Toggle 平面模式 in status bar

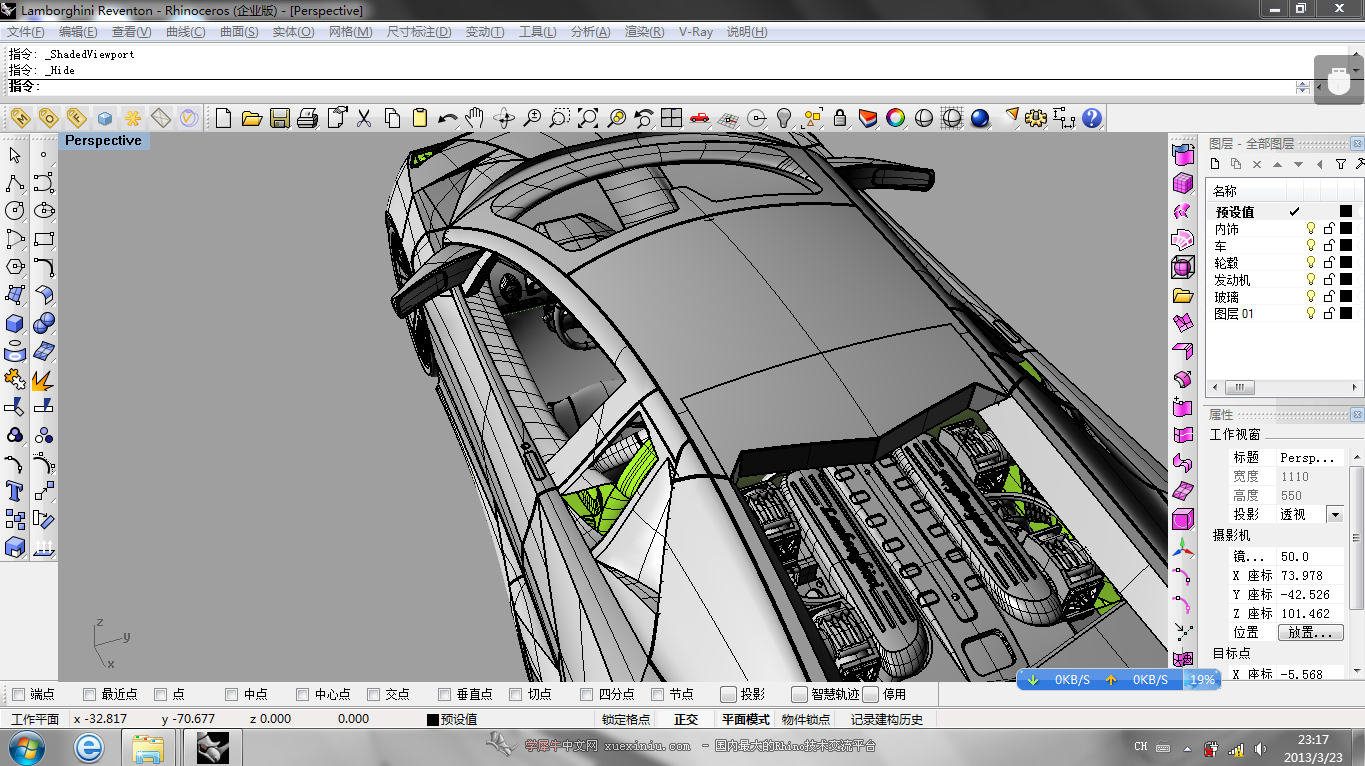(x=745, y=719)
